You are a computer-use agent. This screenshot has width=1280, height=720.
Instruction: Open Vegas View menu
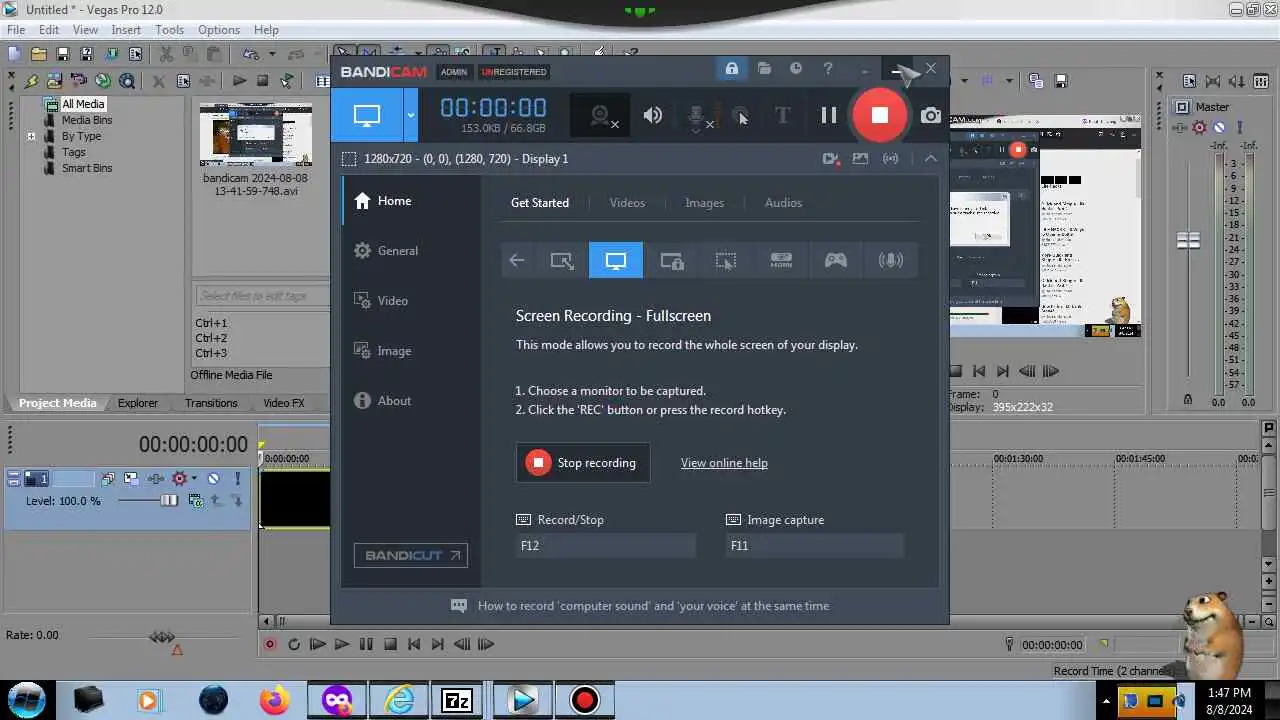85,30
